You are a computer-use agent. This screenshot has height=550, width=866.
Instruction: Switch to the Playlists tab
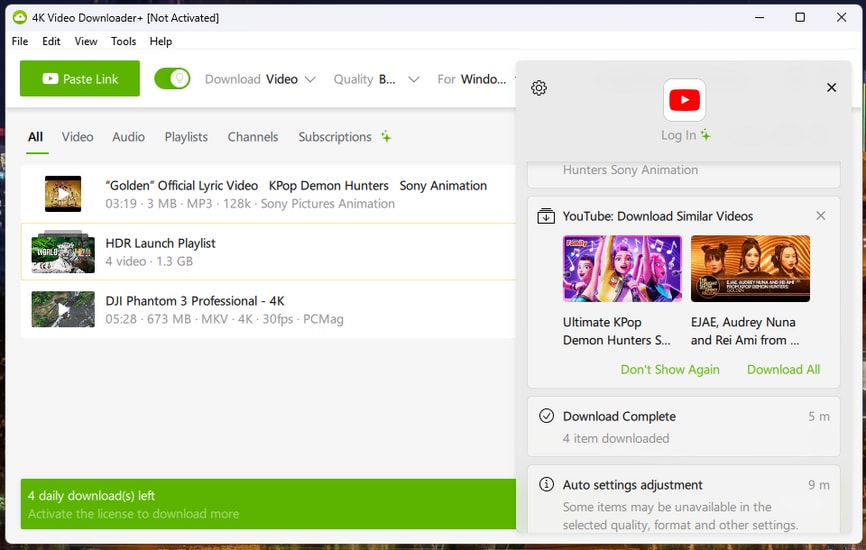click(x=186, y=137)
